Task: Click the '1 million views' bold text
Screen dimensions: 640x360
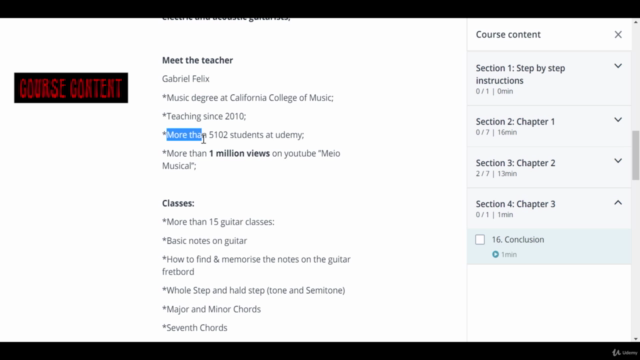Action: point(239,153)
